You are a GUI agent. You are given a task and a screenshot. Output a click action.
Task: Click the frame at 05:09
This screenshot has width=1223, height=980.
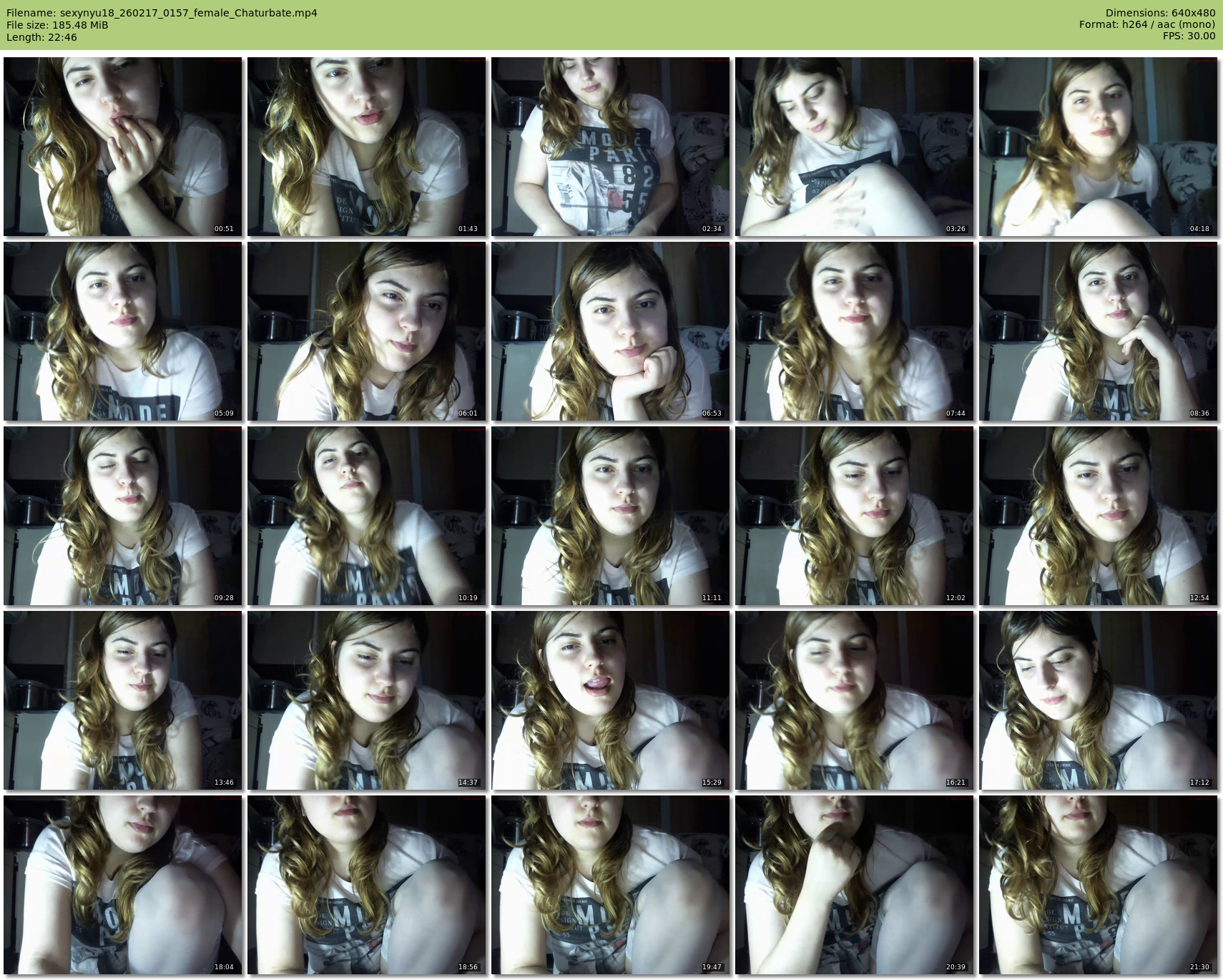tap(123, 331)
